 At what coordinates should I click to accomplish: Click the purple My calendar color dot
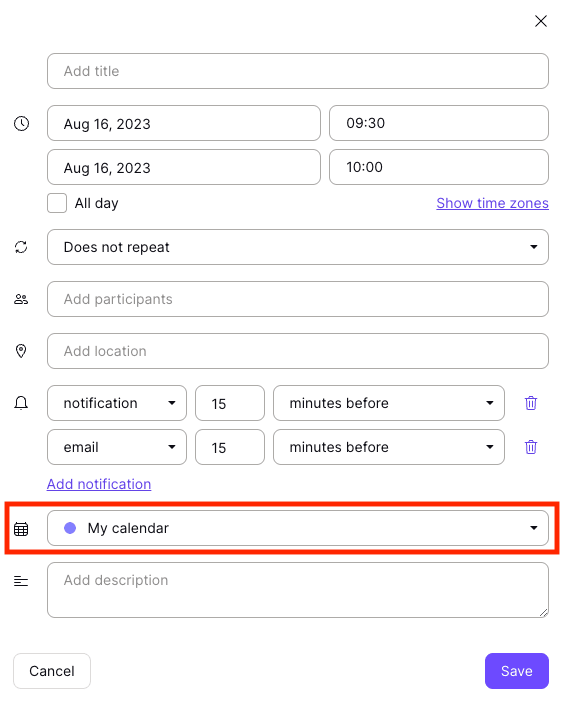(70, 528)
